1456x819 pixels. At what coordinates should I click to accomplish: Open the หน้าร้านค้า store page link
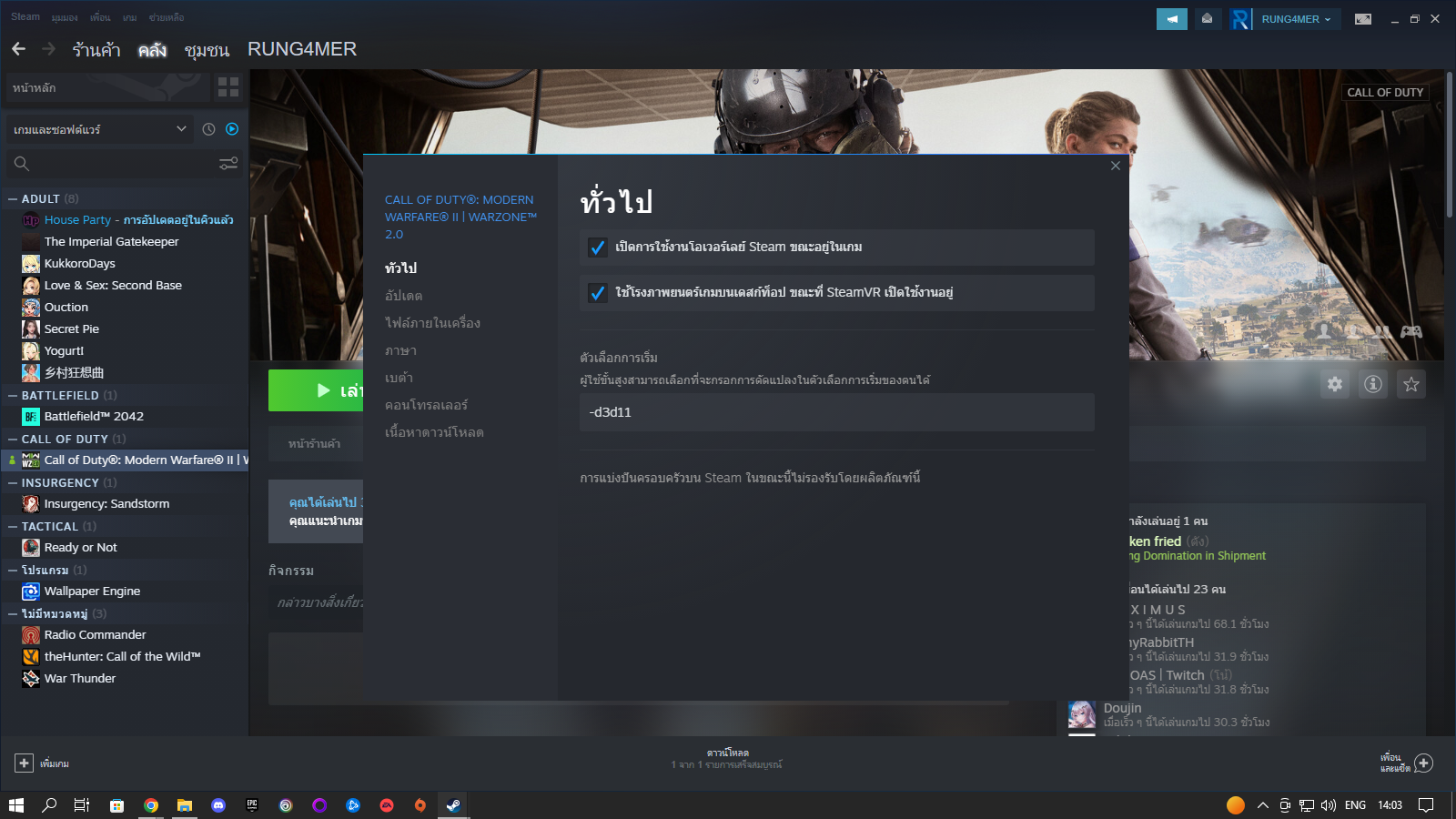click(x=314, y=444)
